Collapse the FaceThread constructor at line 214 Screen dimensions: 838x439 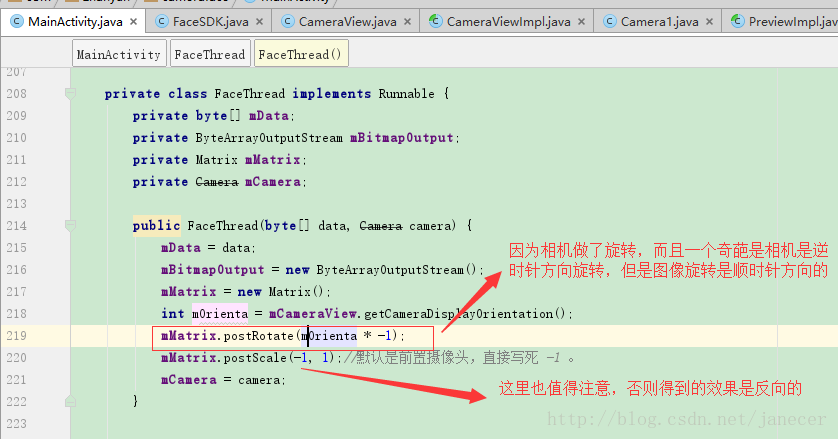click(70, 226)
